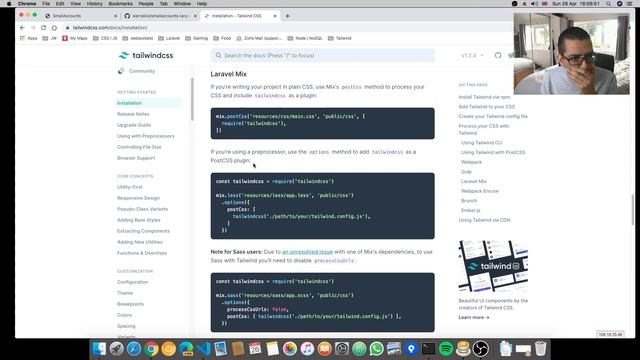Open Terminal from the dock
The height and width of the screenshot is (360, 640).
click(429, 349)
